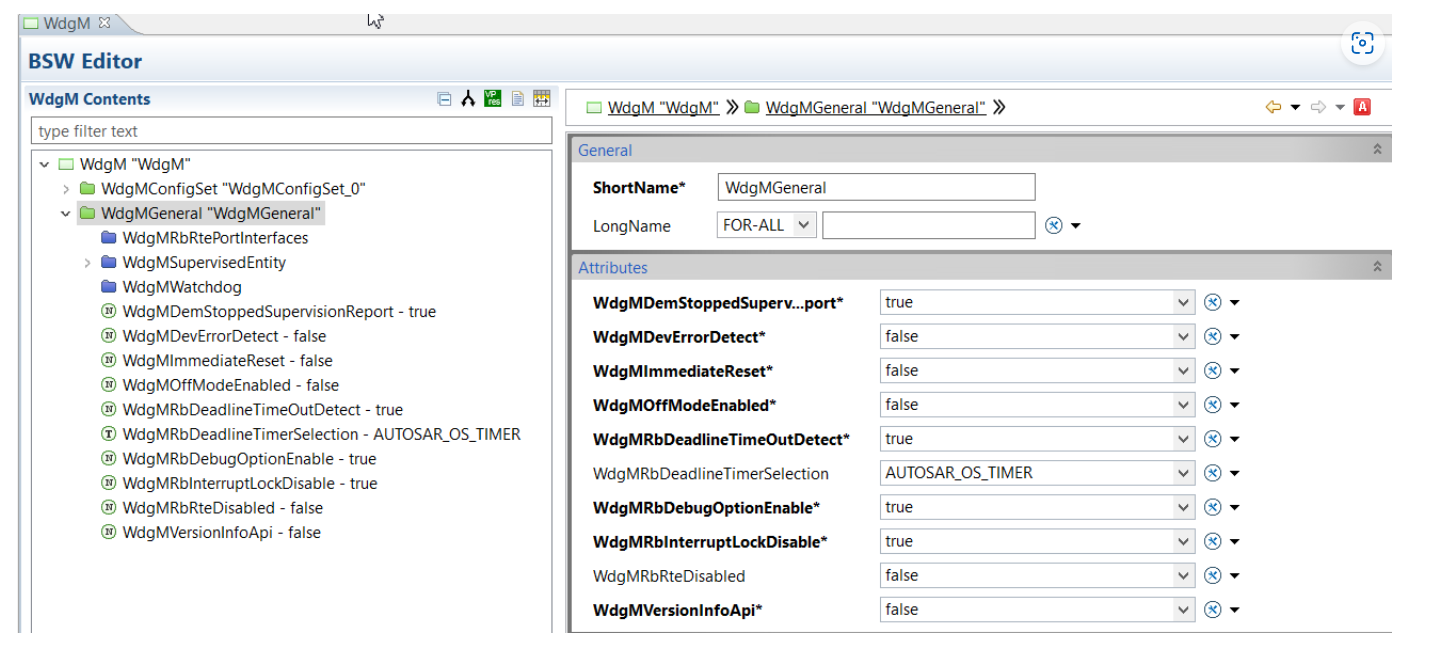The image size is (1438, 660).
Task: Click the red validation 'A' icon
Action: pos(1363,106)
